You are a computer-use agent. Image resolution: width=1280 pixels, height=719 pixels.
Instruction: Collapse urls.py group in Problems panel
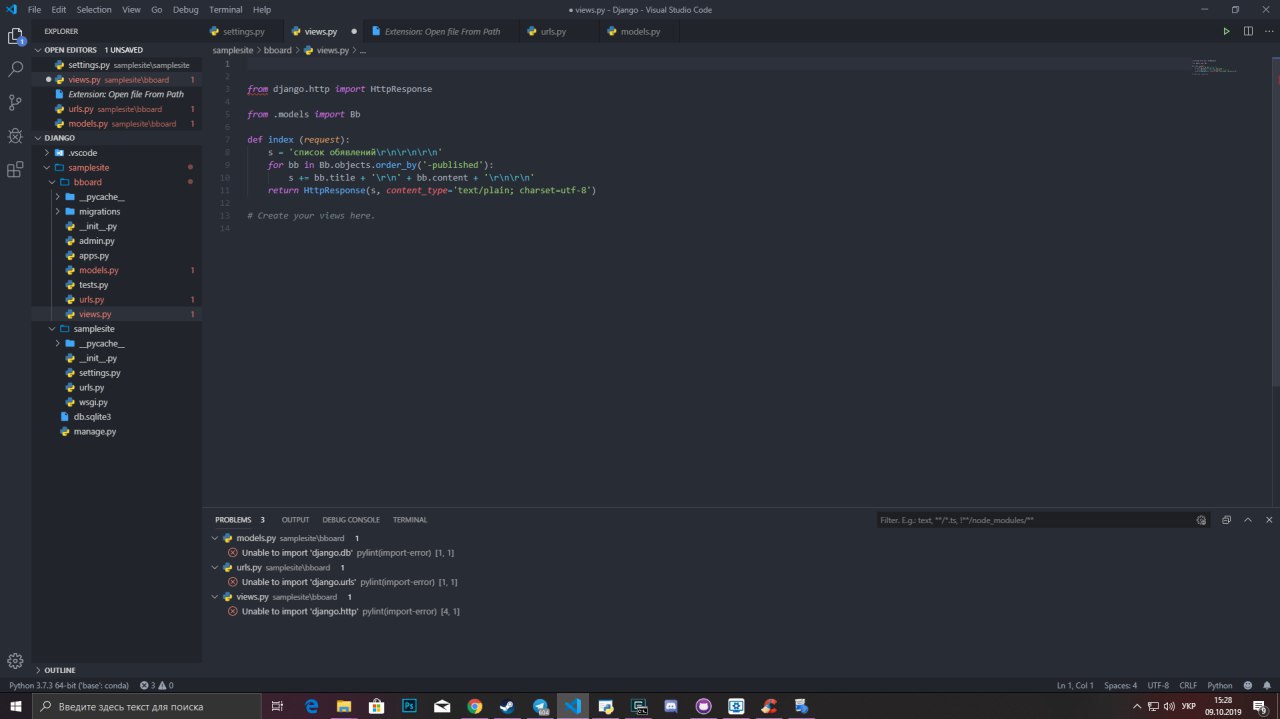214,567
